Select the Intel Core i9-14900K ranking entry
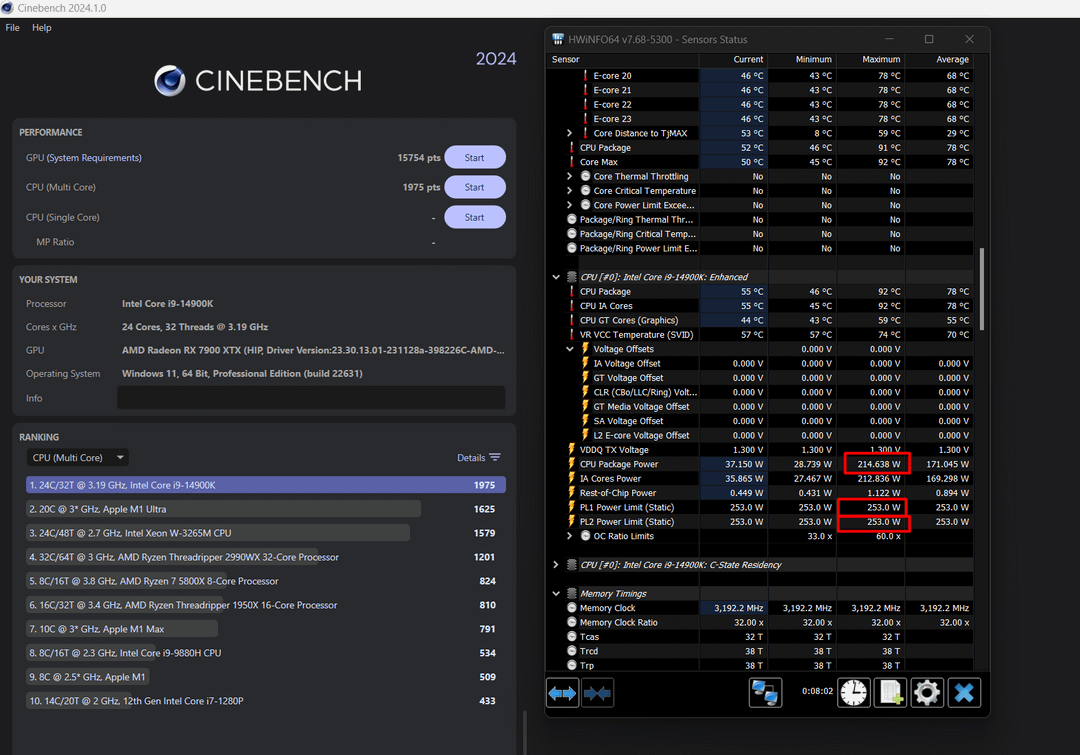The height and width of the screenshot is (755, 1080). pos(266,485)
